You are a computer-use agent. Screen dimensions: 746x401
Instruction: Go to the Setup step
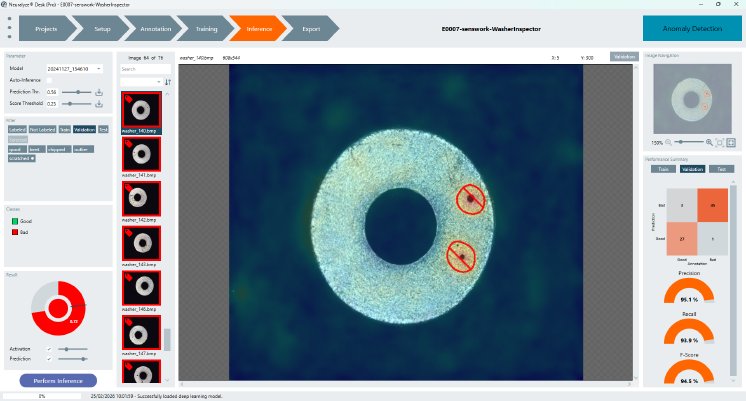(x=102, y=29)
